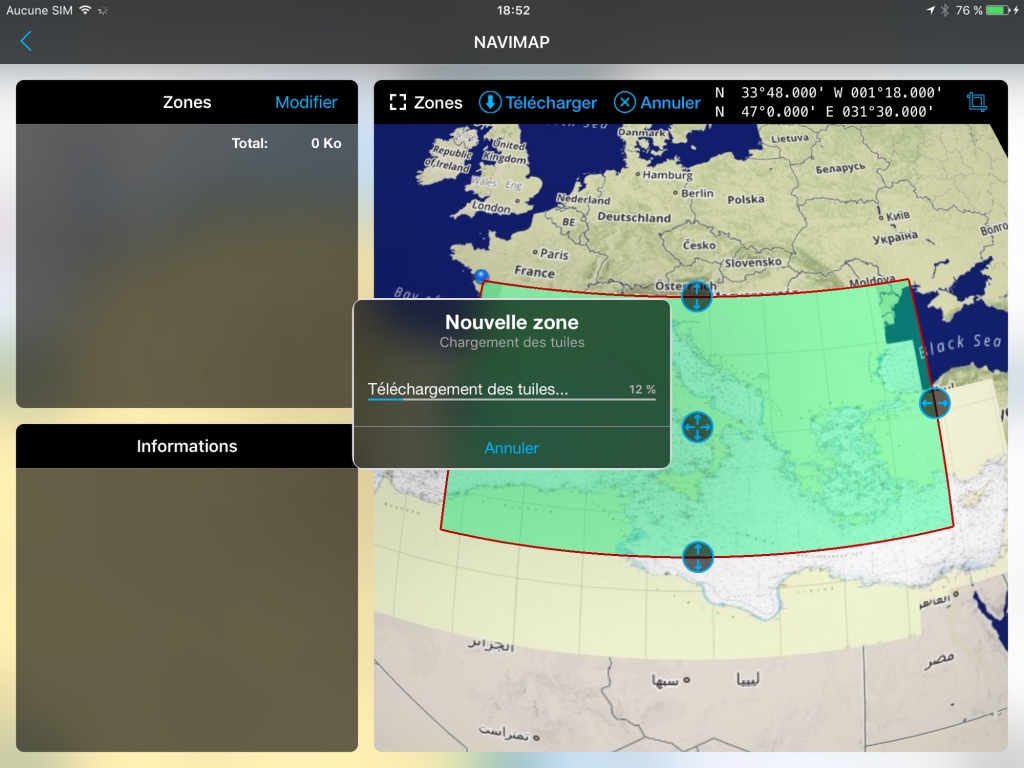Image resolution: width=1024 pixels, height=768 pixels.
Task: Click the 'Total:' label in Zones panel
Action: [249, 143]
